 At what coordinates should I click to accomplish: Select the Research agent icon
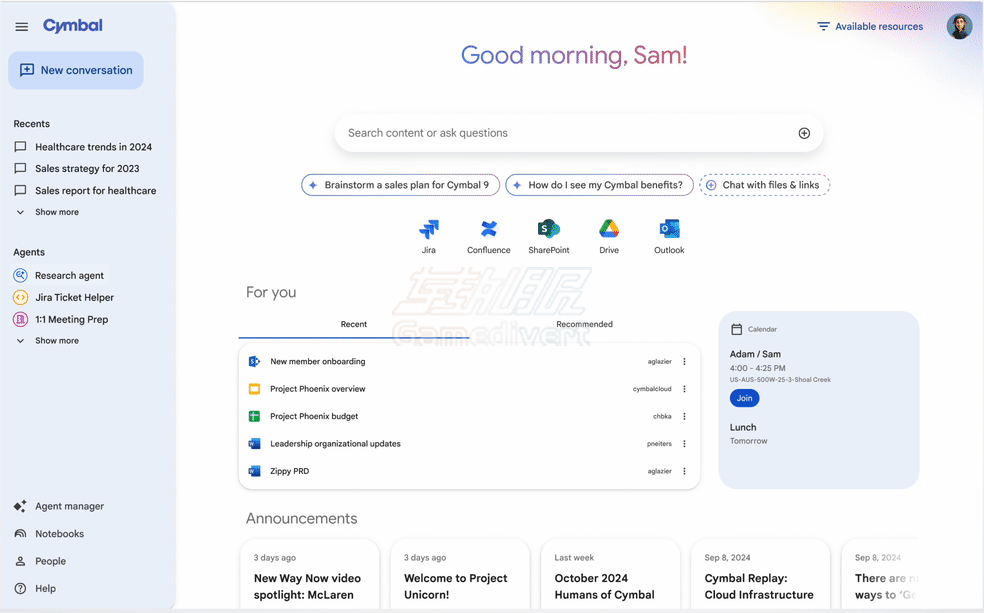click(21, 275)
